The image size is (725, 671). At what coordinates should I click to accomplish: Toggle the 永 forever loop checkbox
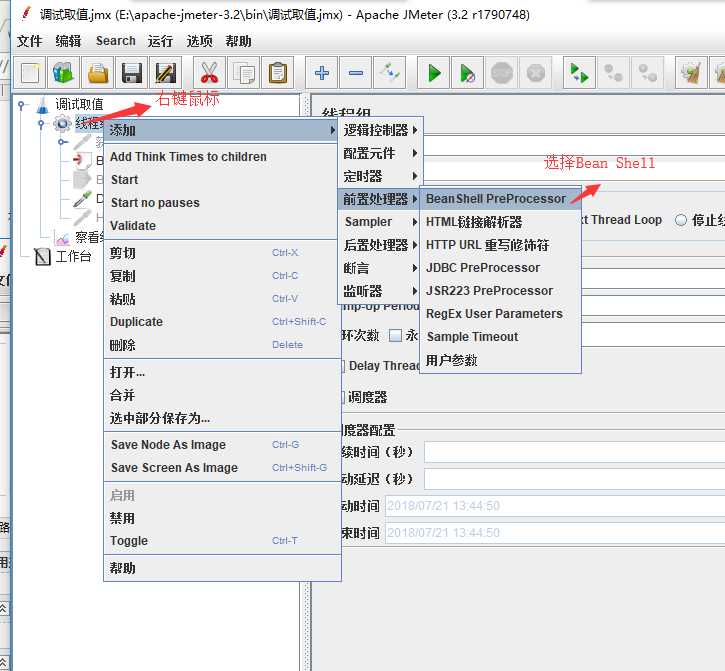tap(395, 335)
